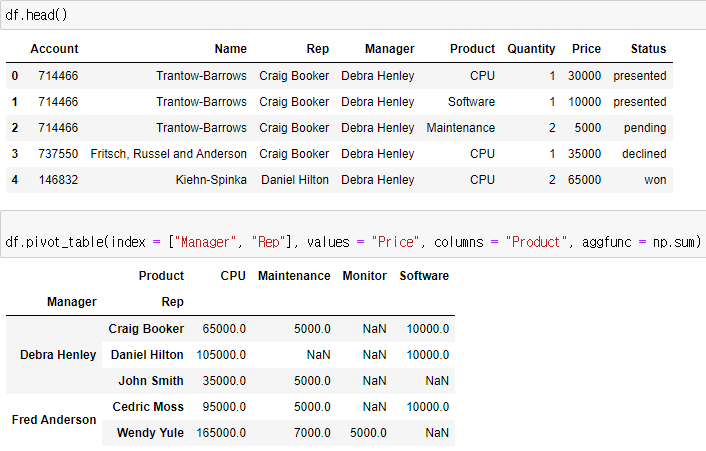Click the Daniel Hilton pivot row label
The image size is (706, 451).
click(x=147, y=355)
